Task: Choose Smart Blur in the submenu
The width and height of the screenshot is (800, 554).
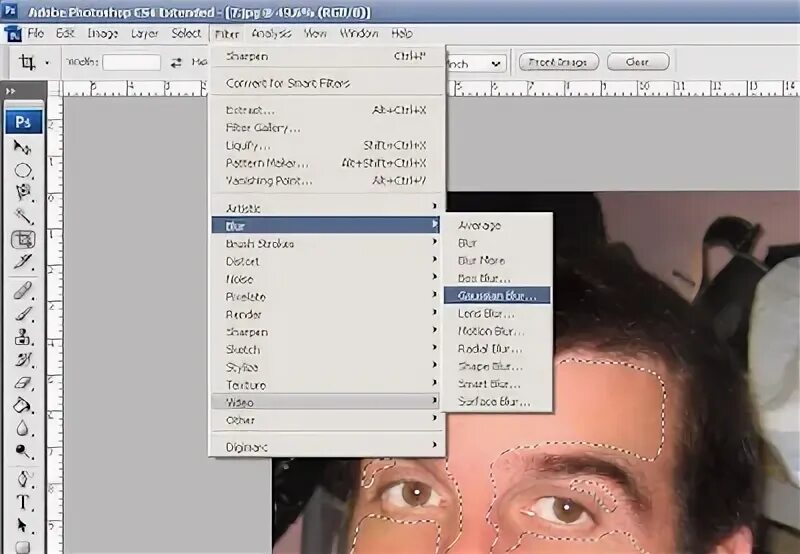Action: point(497,384)
